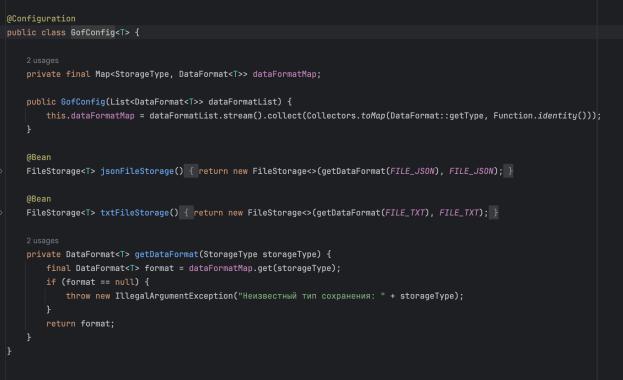Click the fold arrow beside jsonFileStorage in the gutter
Image resolution: width=623 pixels, height=380 pixels.
coord(2,171)
